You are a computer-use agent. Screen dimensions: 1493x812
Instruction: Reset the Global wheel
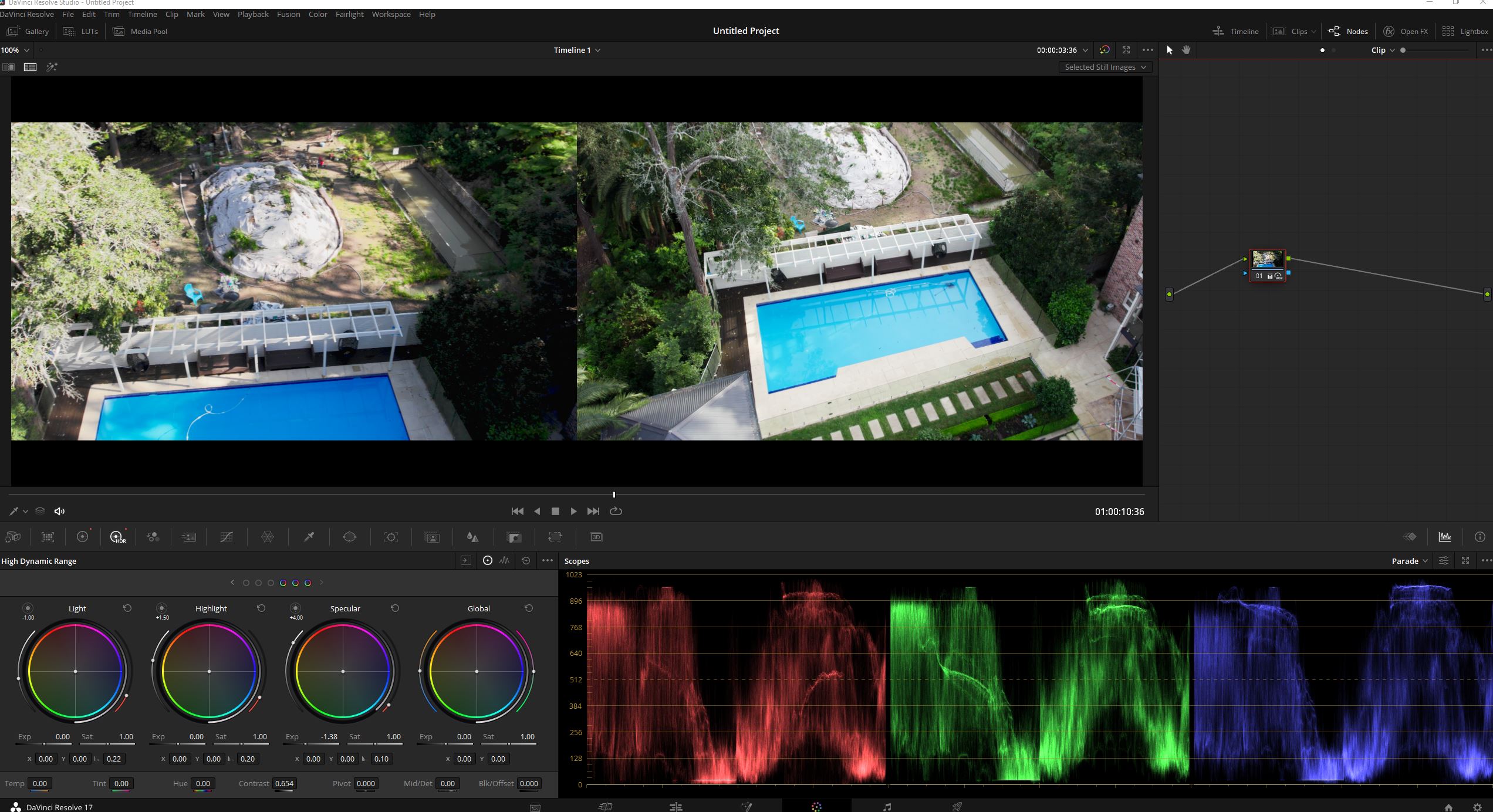coord(529,608)
